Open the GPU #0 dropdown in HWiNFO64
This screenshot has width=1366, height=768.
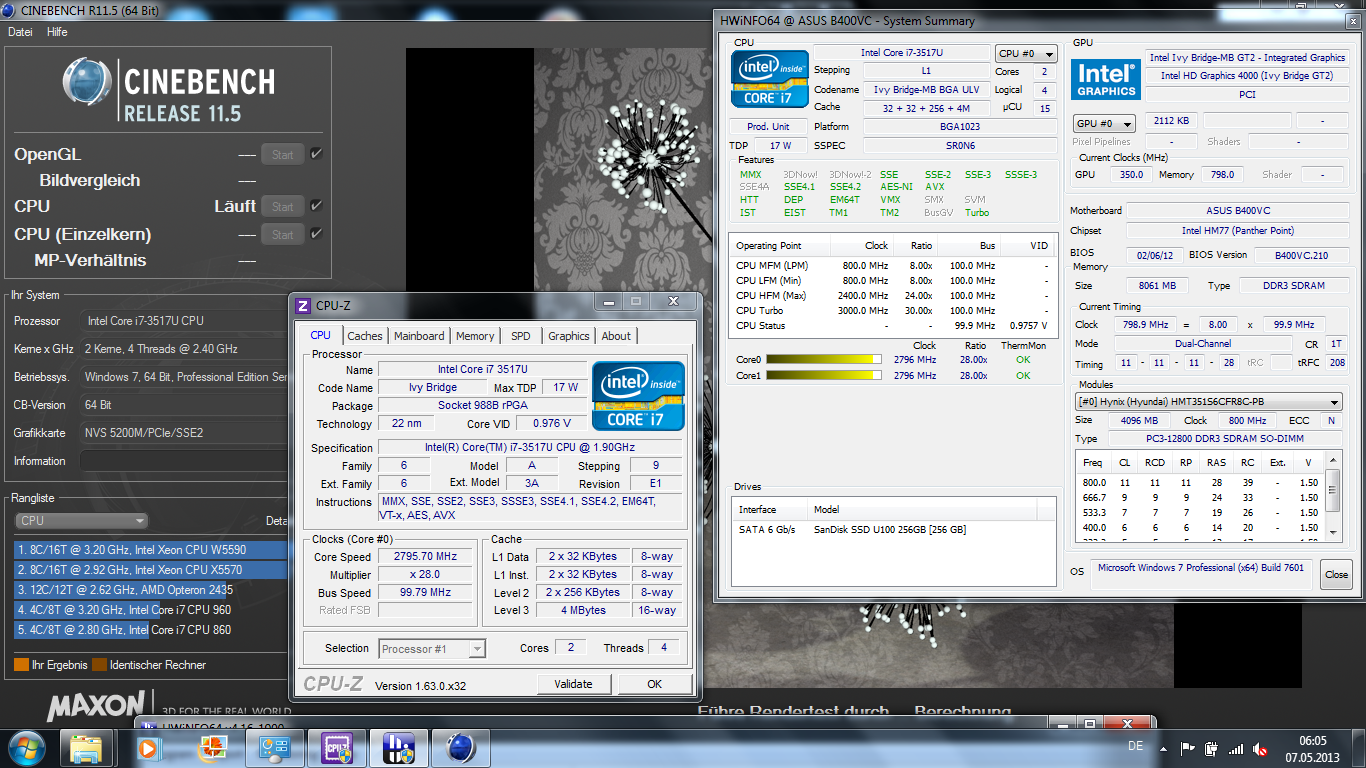1104,124
